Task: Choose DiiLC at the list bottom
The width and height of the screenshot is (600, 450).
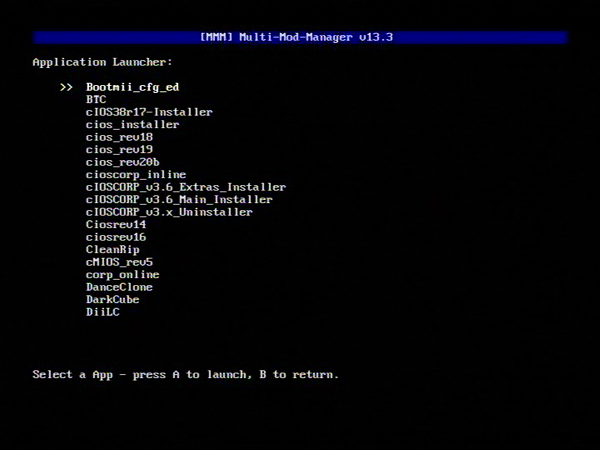Action: coord(103,312)
